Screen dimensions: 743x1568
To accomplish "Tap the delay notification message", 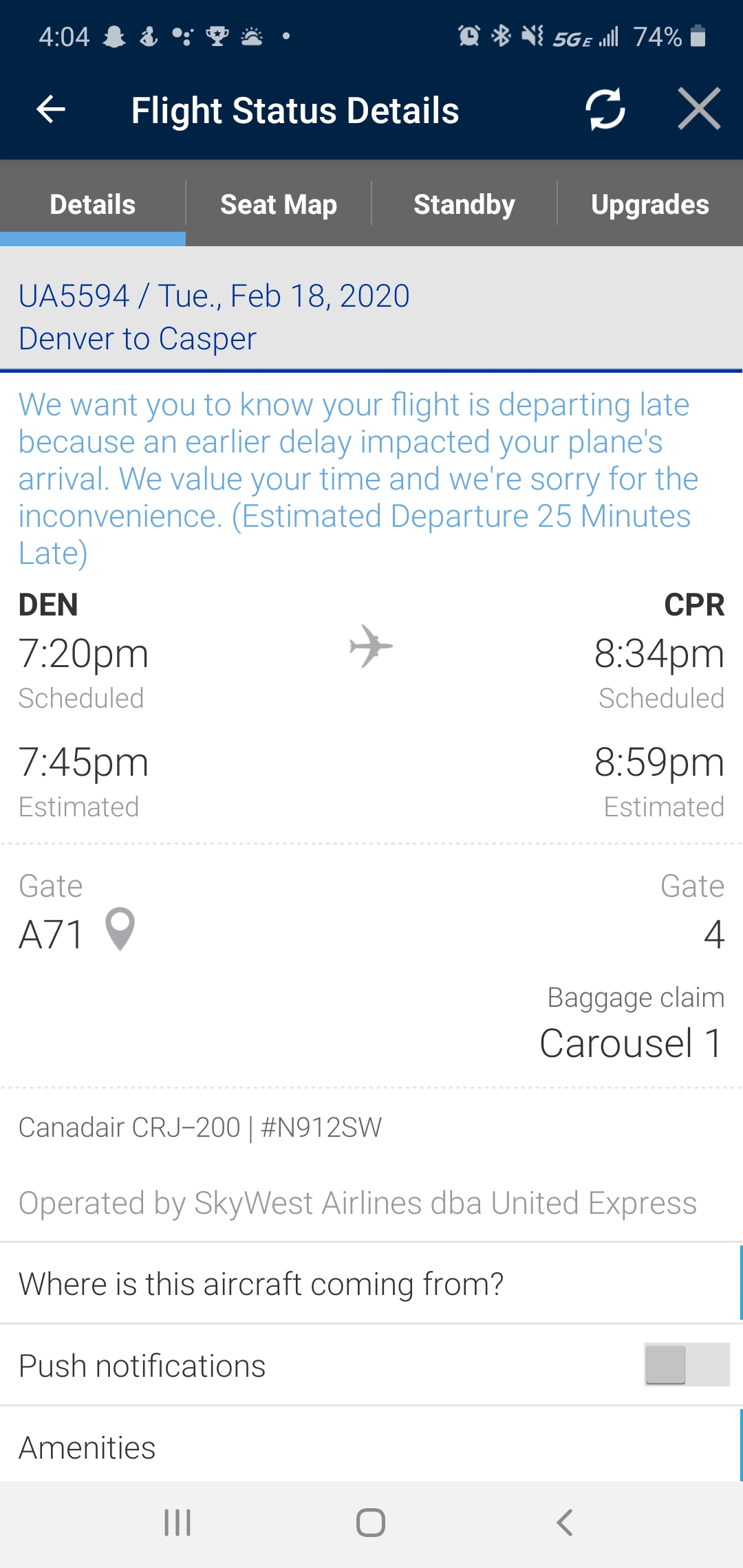I will [x=358, y=479].
